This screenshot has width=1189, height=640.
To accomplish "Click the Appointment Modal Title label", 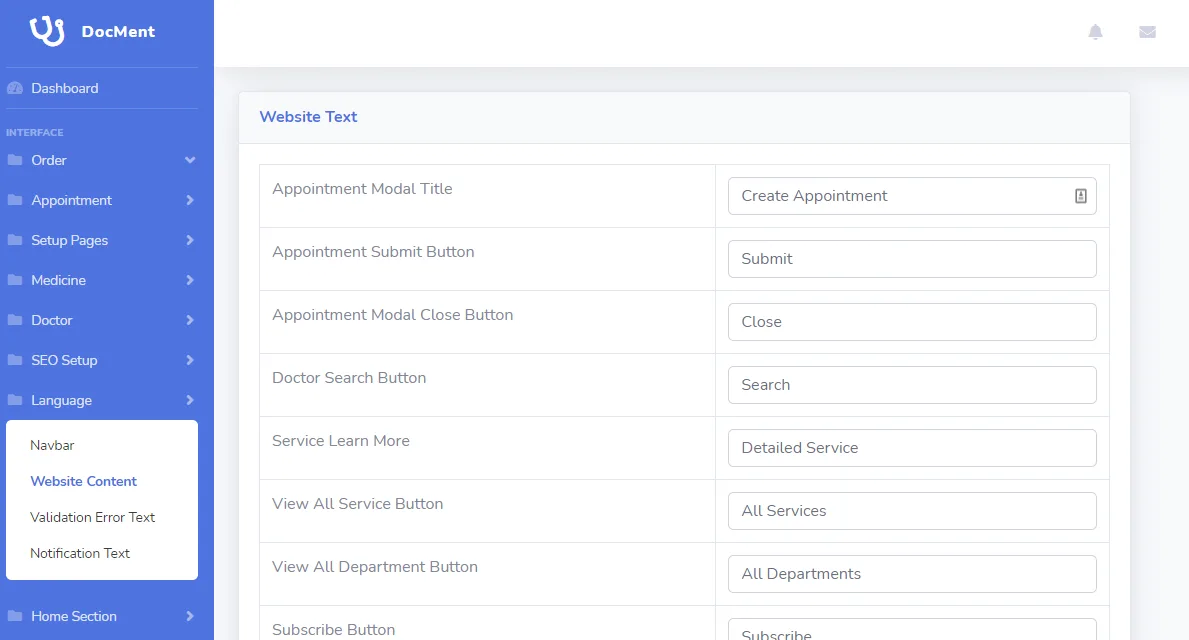I will click(x=362, y=189).
